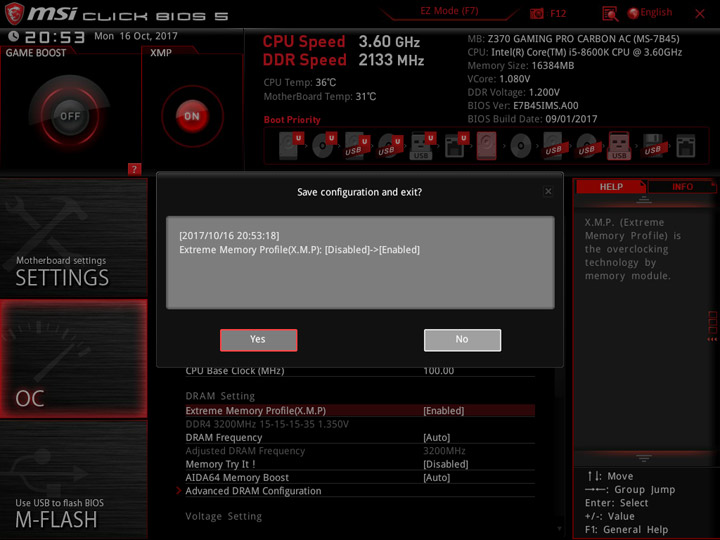Switch to EZ Mode (F7)

(449, 11)
